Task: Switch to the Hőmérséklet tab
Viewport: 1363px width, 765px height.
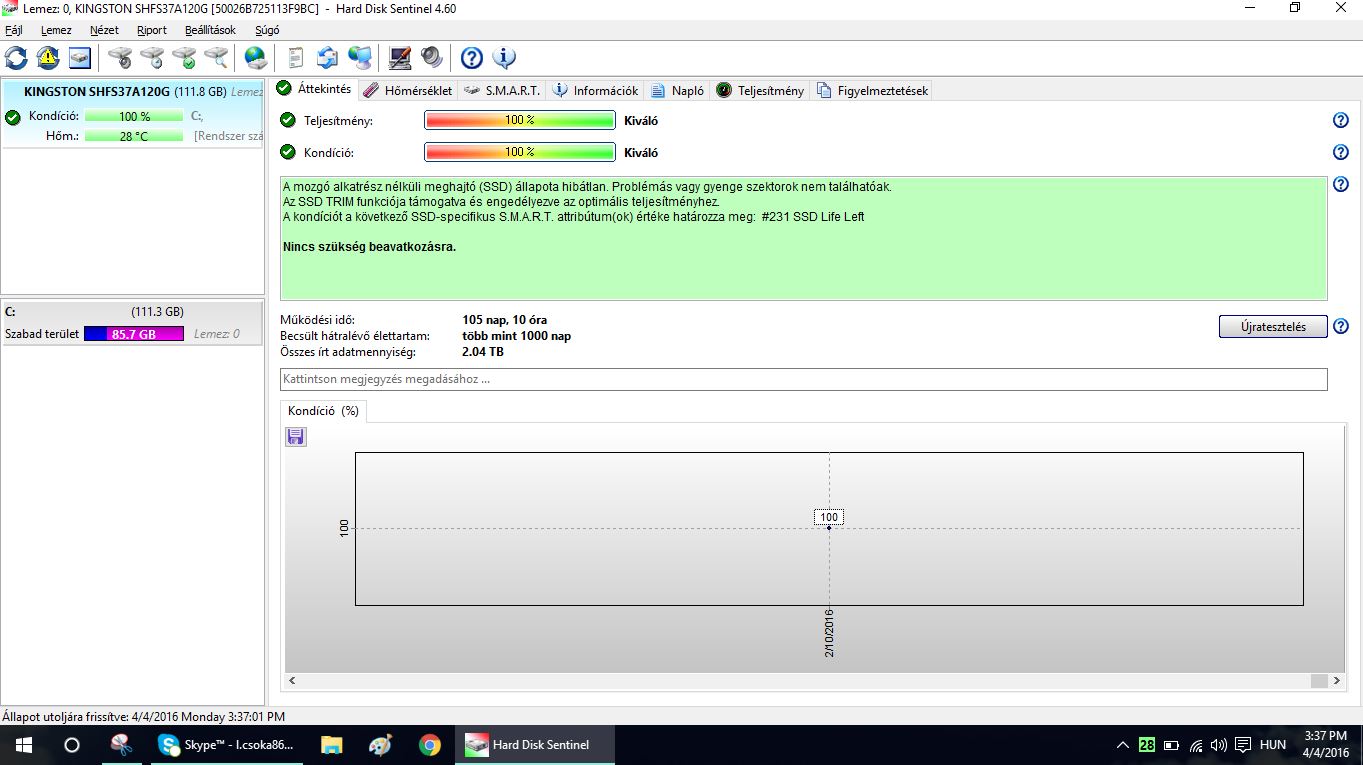Action: point(408,90)
